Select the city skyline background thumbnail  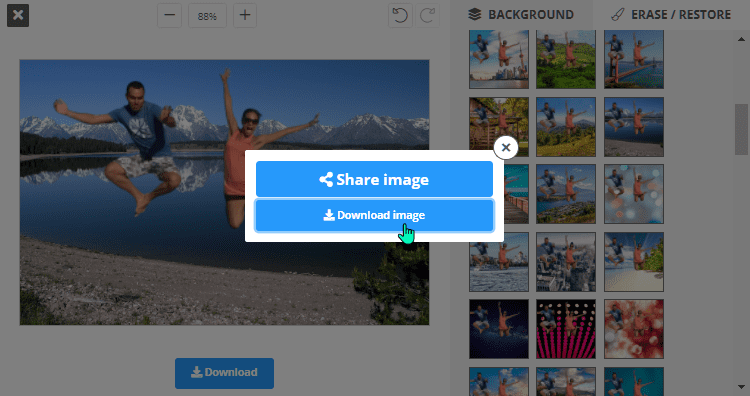(499, 59)
